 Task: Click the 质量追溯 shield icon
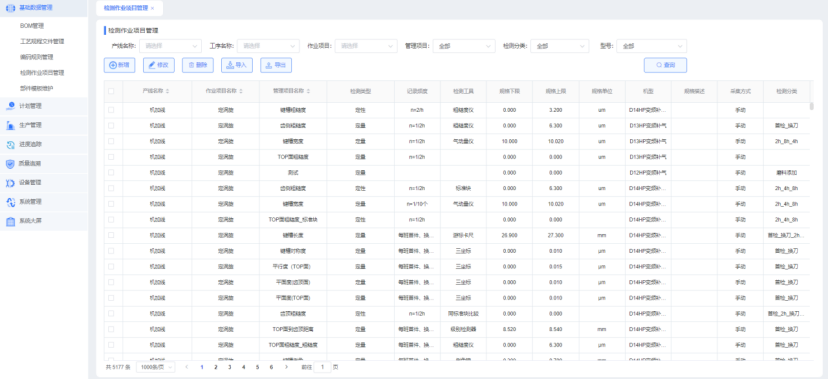(x=10, y=163)
